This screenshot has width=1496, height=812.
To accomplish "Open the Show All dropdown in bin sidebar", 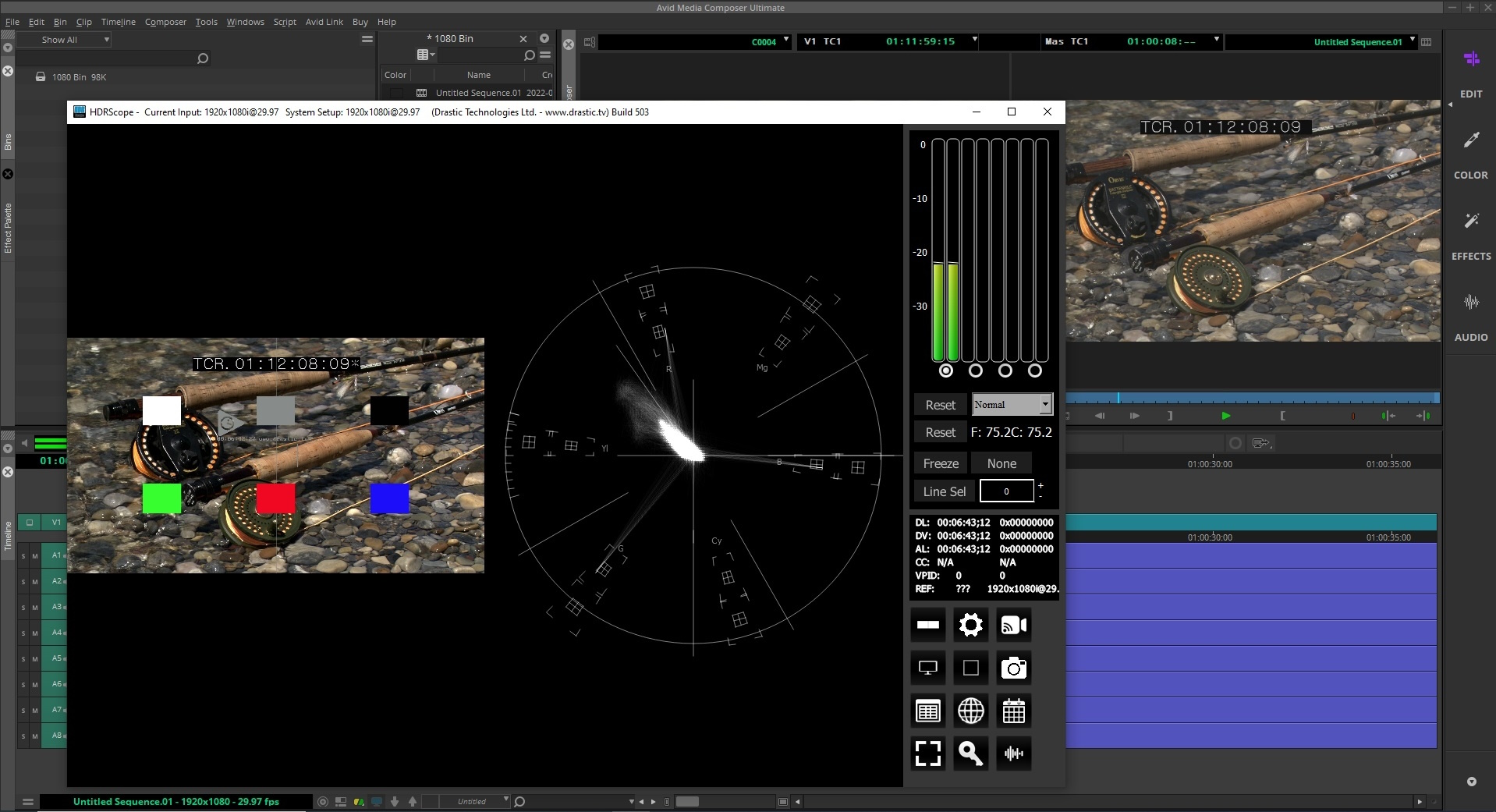I will click(66, 40).
